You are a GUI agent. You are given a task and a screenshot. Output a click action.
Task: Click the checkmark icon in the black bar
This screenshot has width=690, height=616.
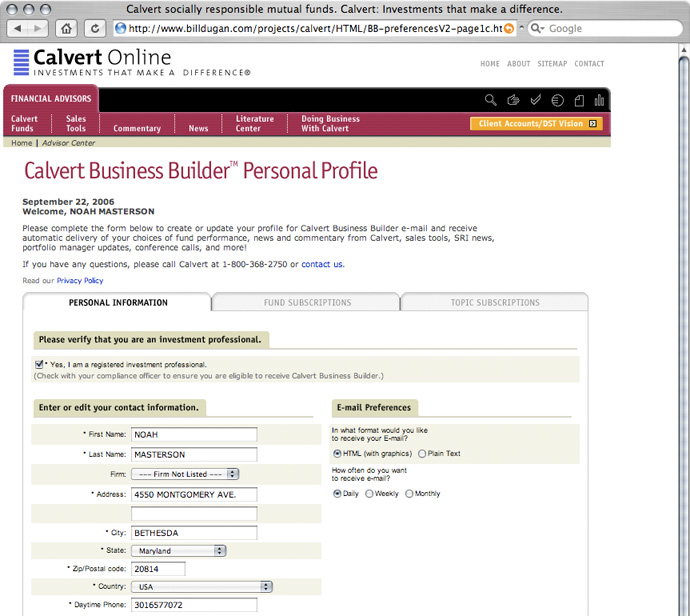click(536, 100)
